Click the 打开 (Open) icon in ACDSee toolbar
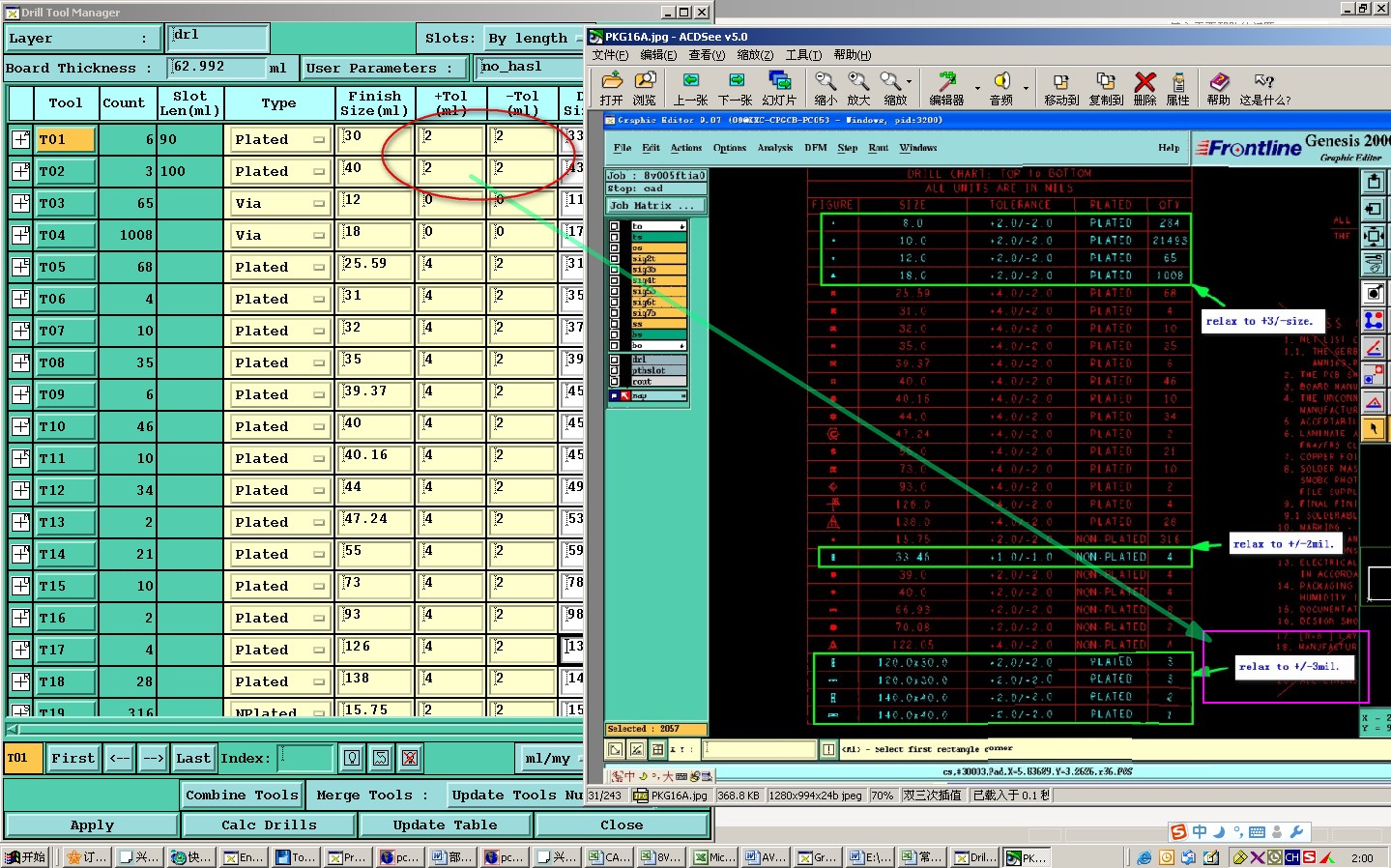The height and width of the screenshot is (868, 1391). tap(611, 82)
